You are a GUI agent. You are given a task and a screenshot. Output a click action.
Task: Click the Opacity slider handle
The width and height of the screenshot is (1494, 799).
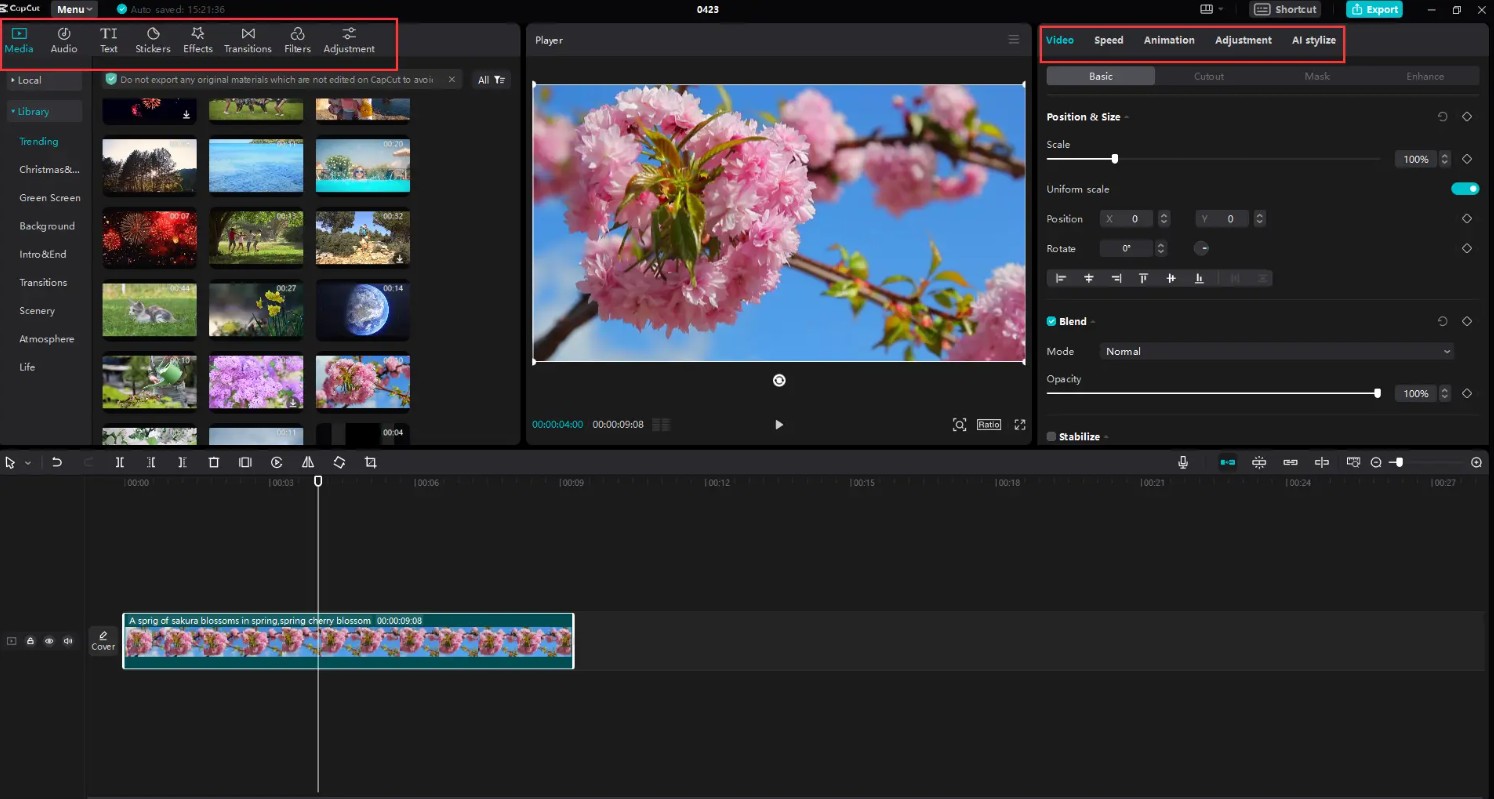coord(1377,394)
